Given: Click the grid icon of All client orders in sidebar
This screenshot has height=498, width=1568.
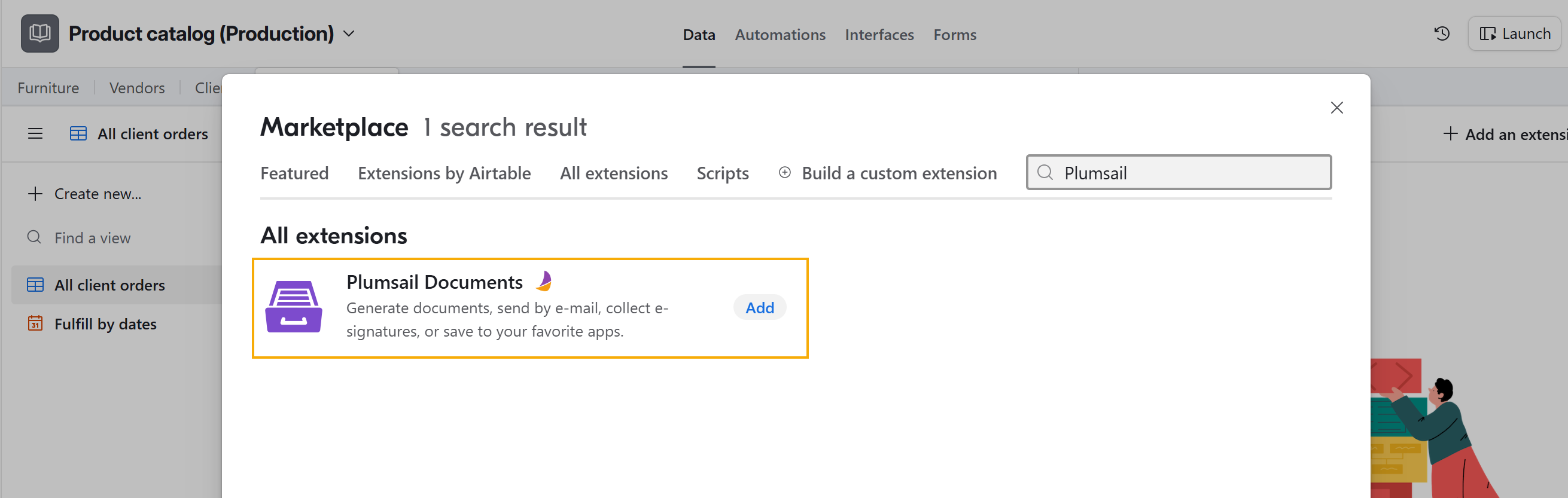Looking at the screenshot, I should point(35,285).
